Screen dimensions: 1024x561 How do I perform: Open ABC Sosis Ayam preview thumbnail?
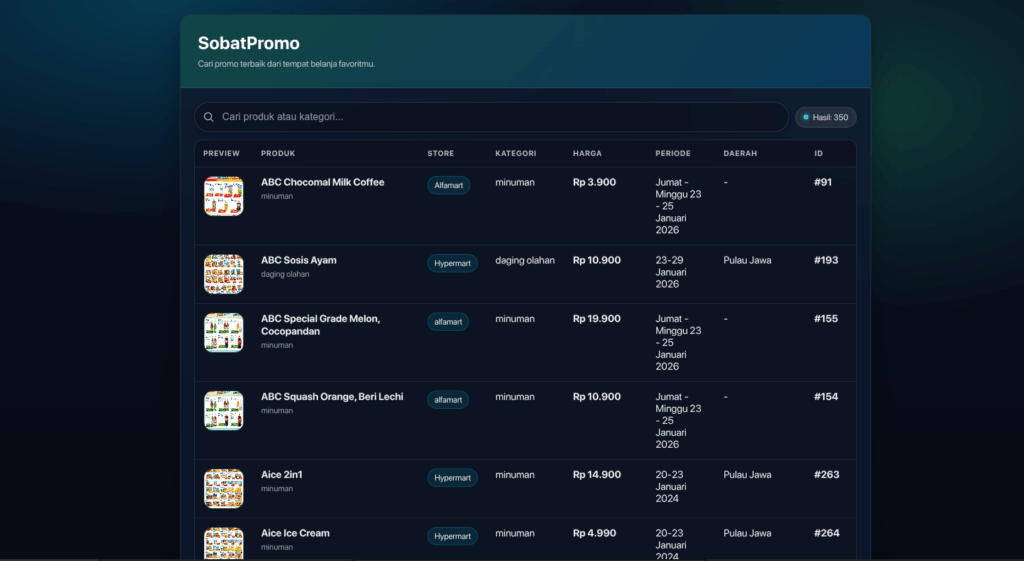click(x=223, y=274)
